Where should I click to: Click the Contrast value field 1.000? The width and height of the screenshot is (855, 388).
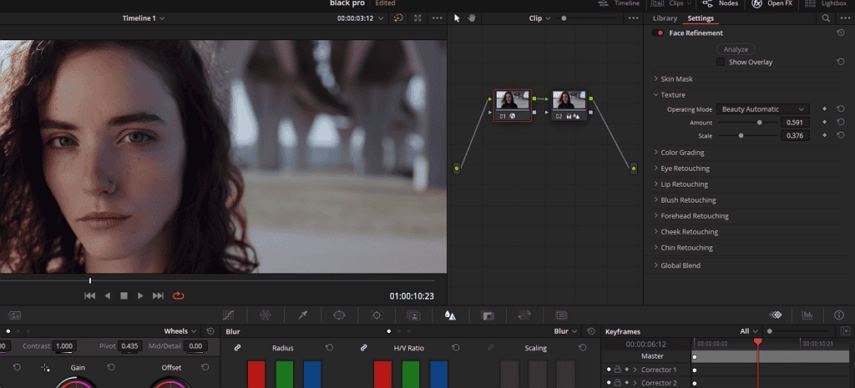[64, 346]
